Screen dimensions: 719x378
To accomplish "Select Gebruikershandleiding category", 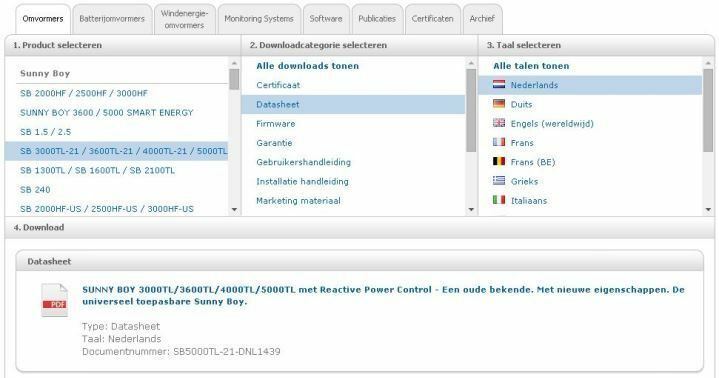I will click(x=304, y=162).
